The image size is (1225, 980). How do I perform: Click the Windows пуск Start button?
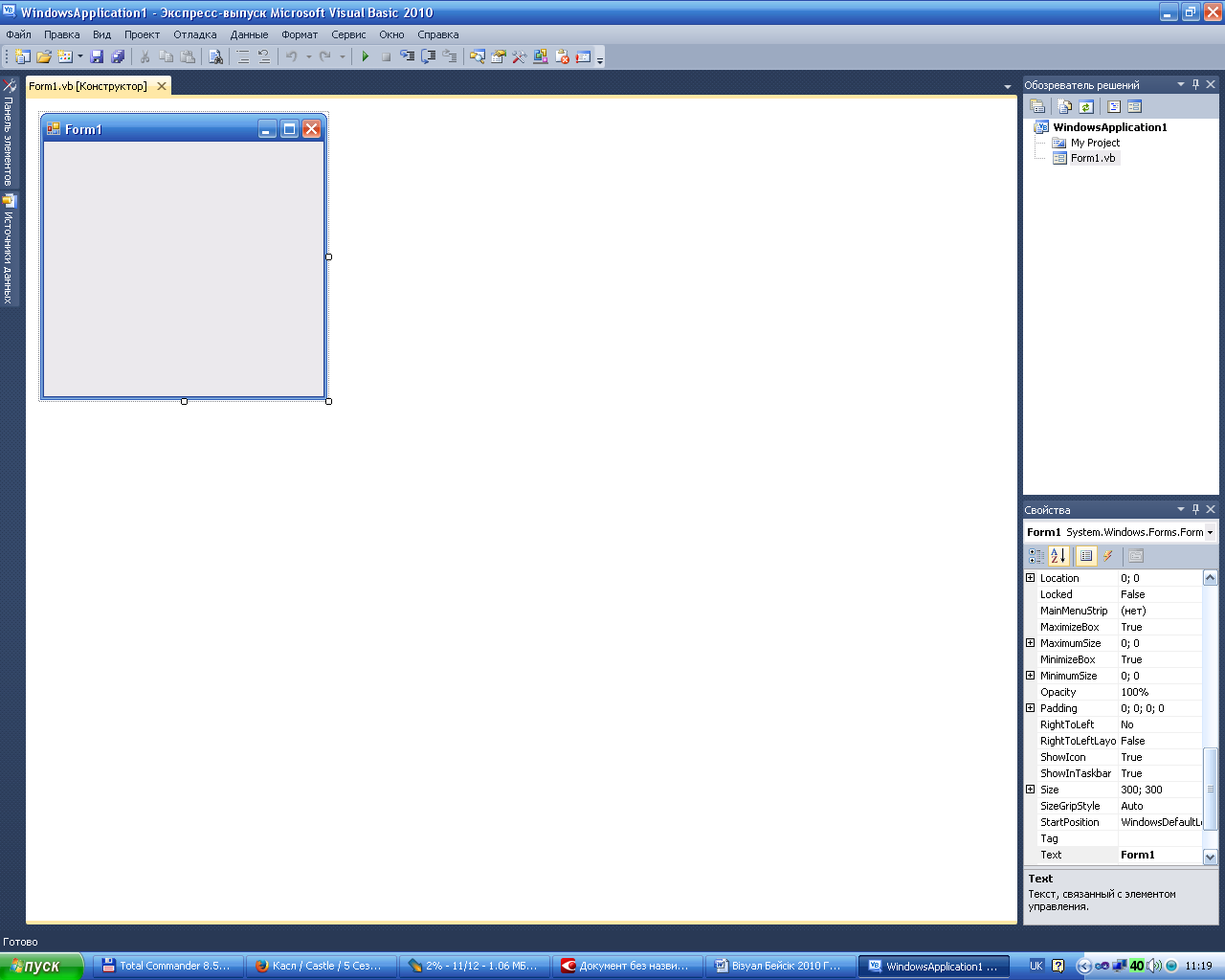pyautogui.click(x=42, y=966)
